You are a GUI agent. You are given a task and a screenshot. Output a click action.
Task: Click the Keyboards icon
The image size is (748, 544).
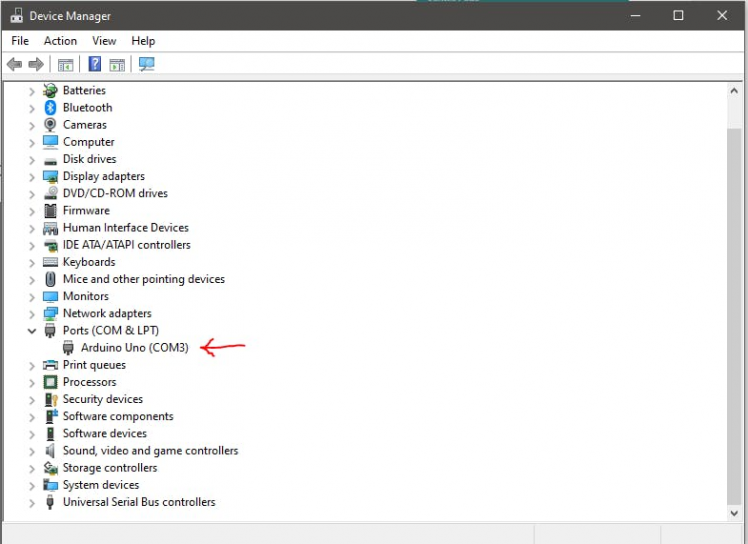(x=50, y=262)
